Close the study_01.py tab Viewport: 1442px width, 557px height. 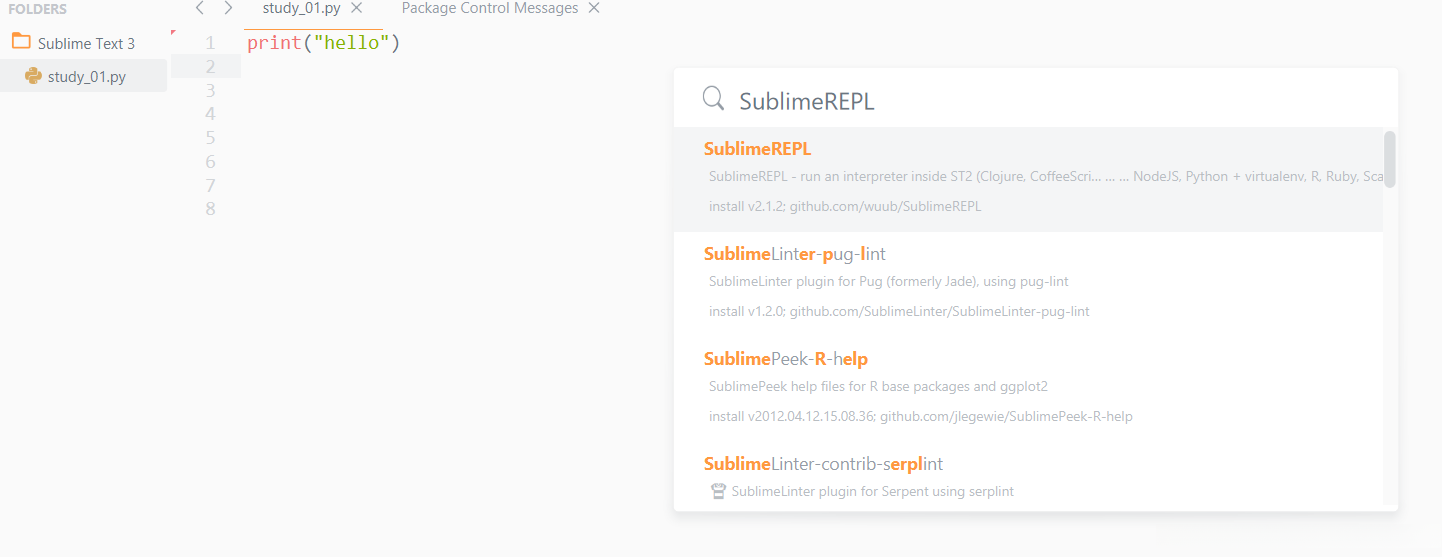(357, 8)
